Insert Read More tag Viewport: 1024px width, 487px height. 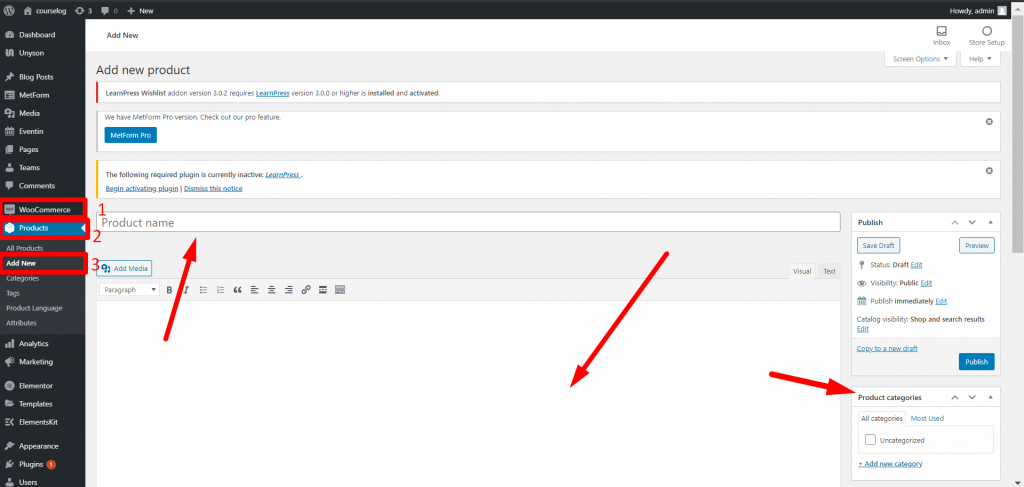[323, 290]
